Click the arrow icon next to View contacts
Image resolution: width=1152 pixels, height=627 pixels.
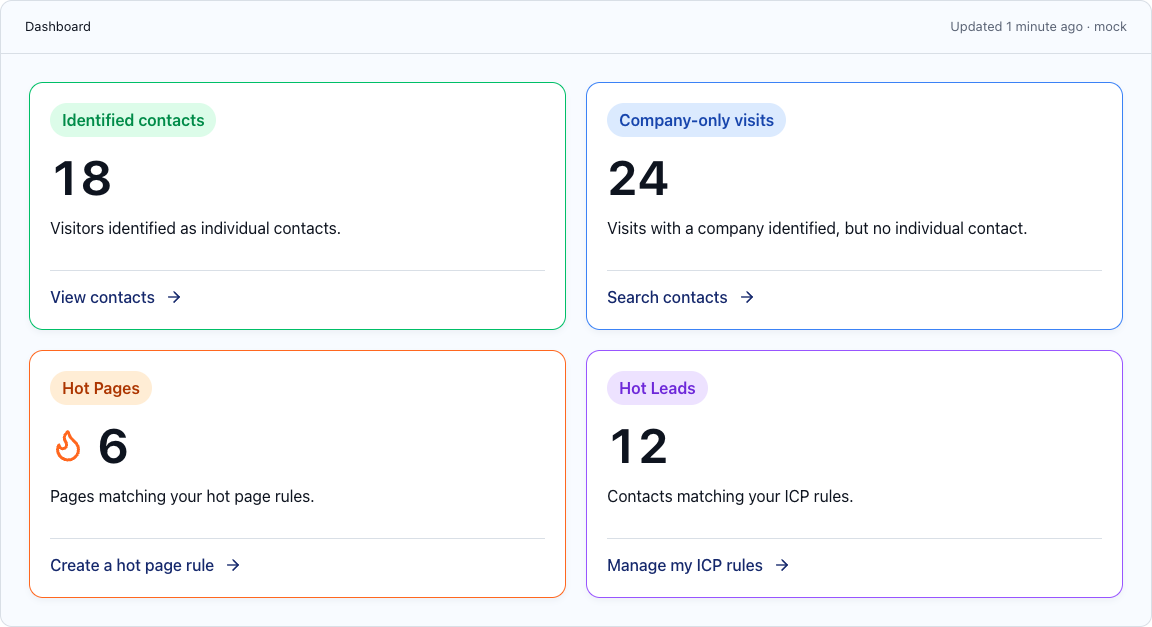174,297
